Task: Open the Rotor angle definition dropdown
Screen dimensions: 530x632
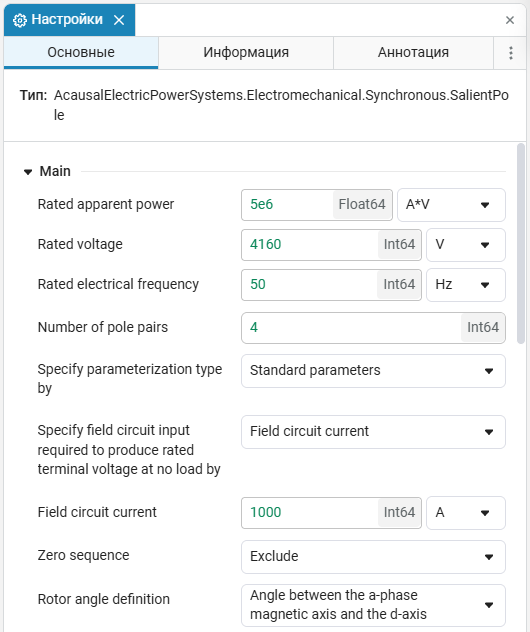Action: [x=373, y=605]
